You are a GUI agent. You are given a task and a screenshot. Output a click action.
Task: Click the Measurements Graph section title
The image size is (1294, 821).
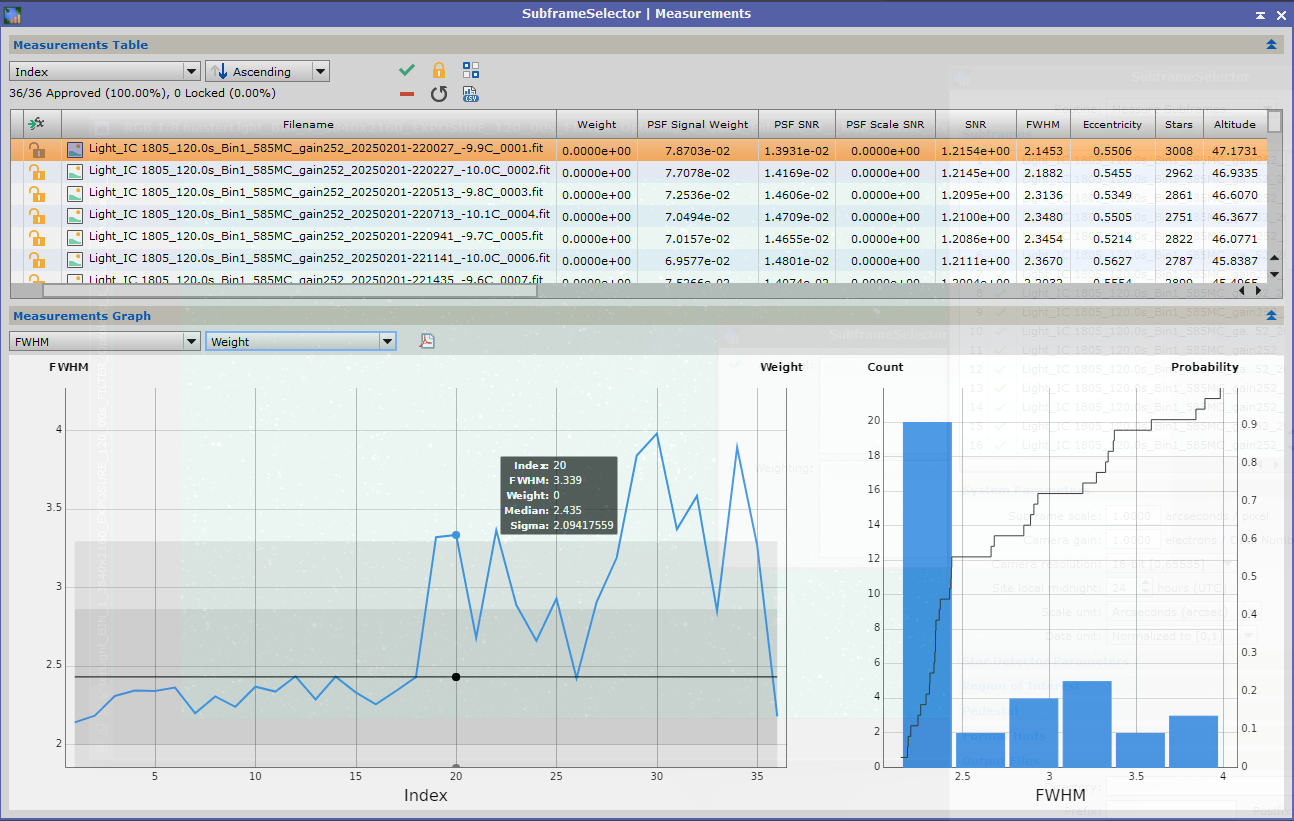pos(82,316)
